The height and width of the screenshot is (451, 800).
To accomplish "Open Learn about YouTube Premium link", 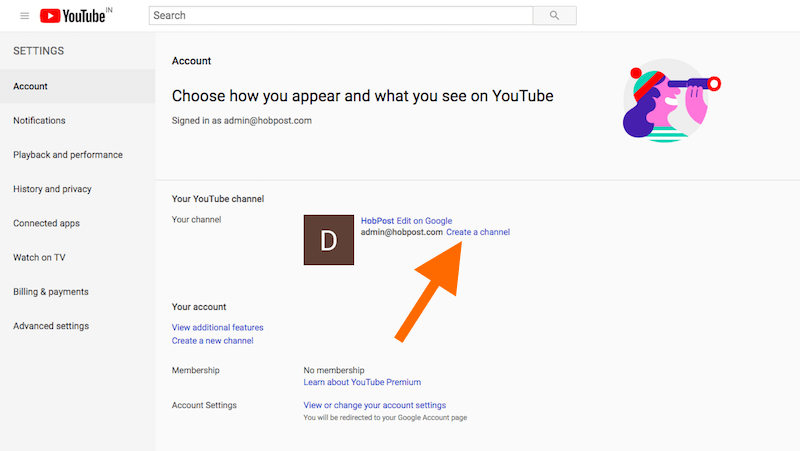I will 362,382.
